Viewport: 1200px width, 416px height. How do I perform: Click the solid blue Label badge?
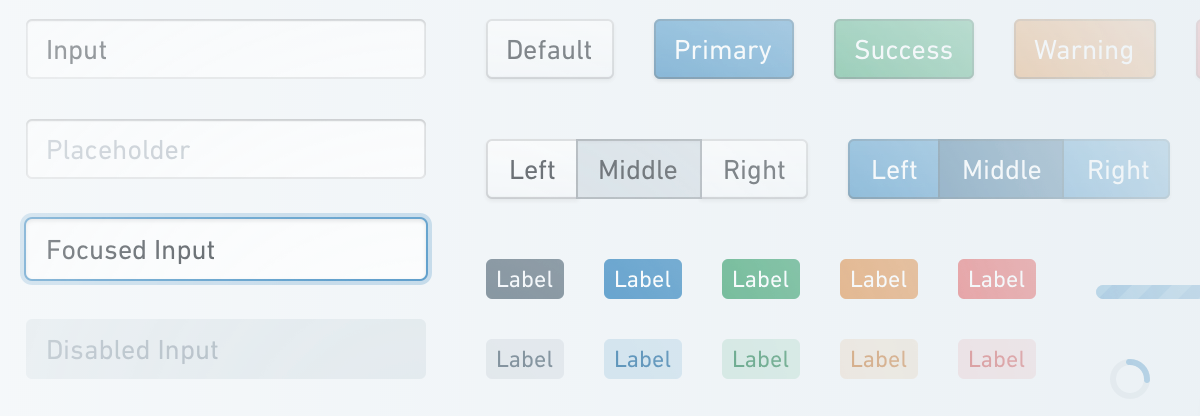click(643, 279)
